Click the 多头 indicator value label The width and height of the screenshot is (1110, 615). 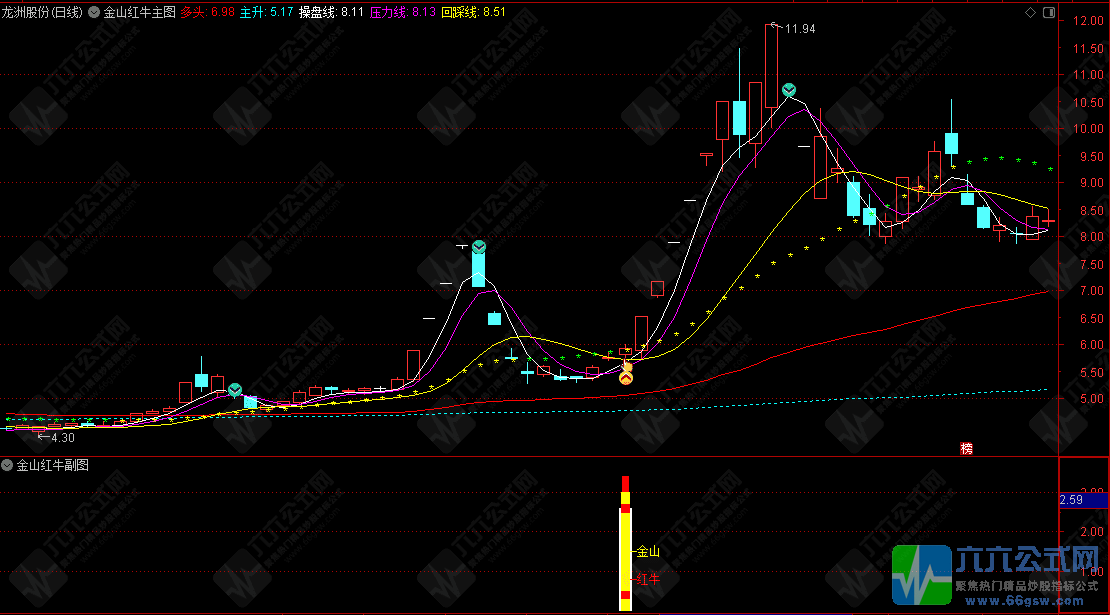pyautogui.click(x=207, y=12)
